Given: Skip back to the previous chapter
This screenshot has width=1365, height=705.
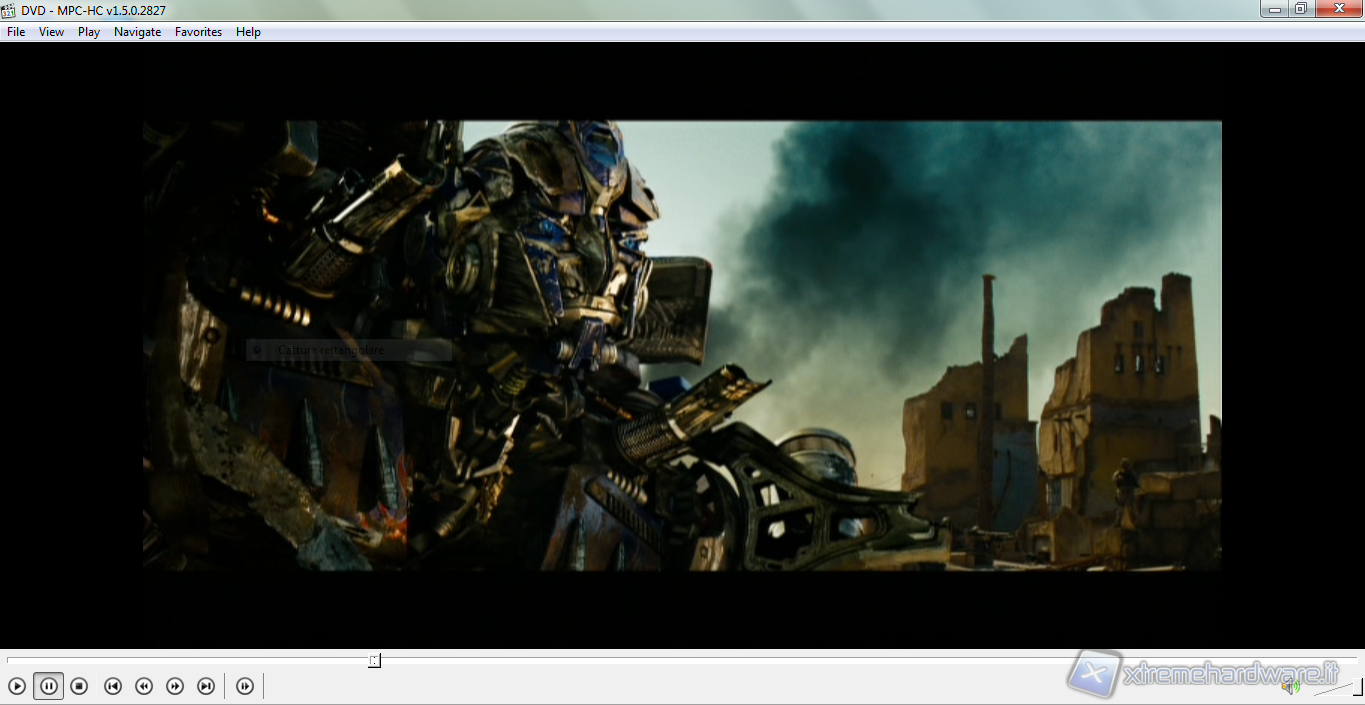Looking at the screenshot, I should tap(113, 686).
